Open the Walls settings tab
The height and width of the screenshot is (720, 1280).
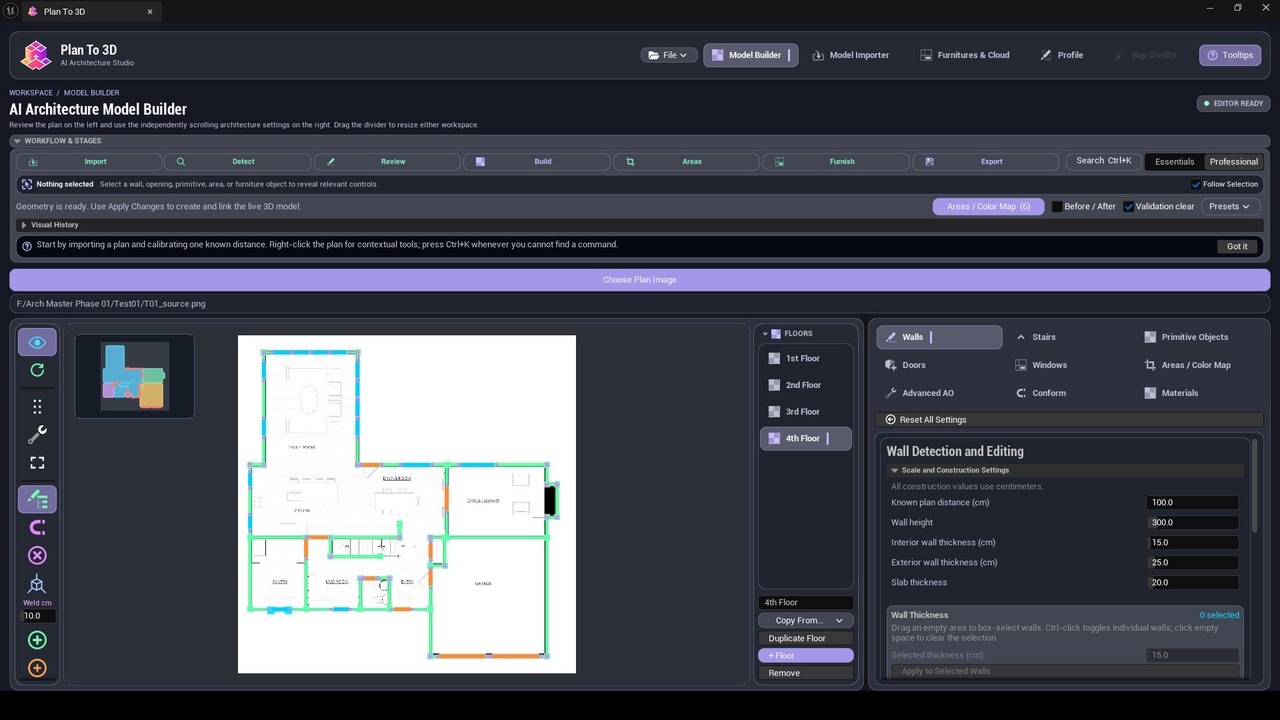(x=939, y=337)
